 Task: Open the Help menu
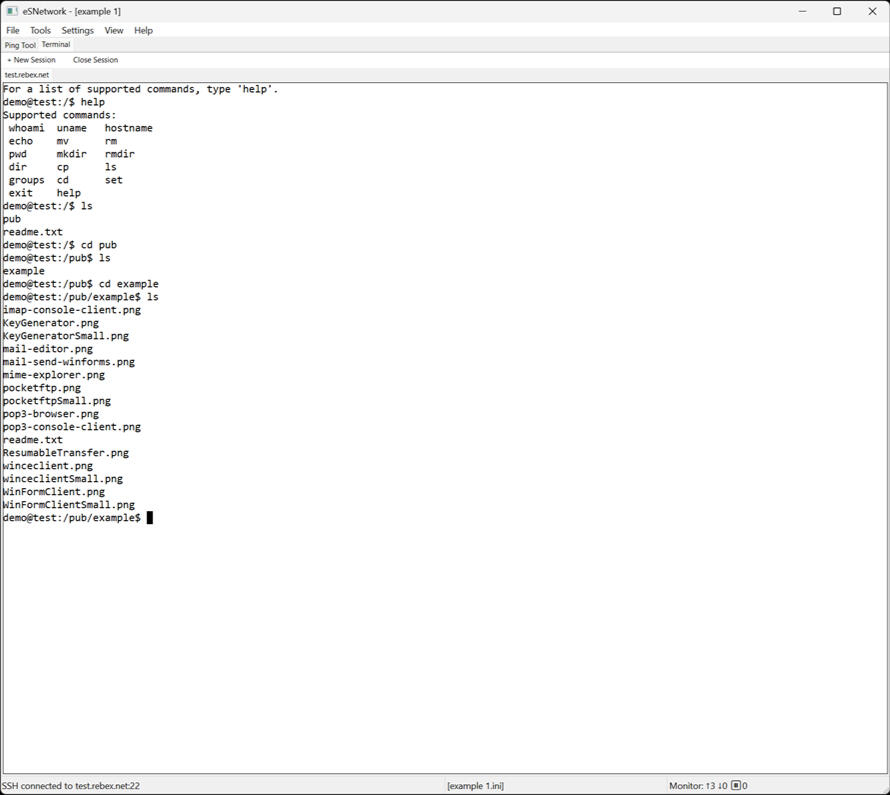click(143, 31)
